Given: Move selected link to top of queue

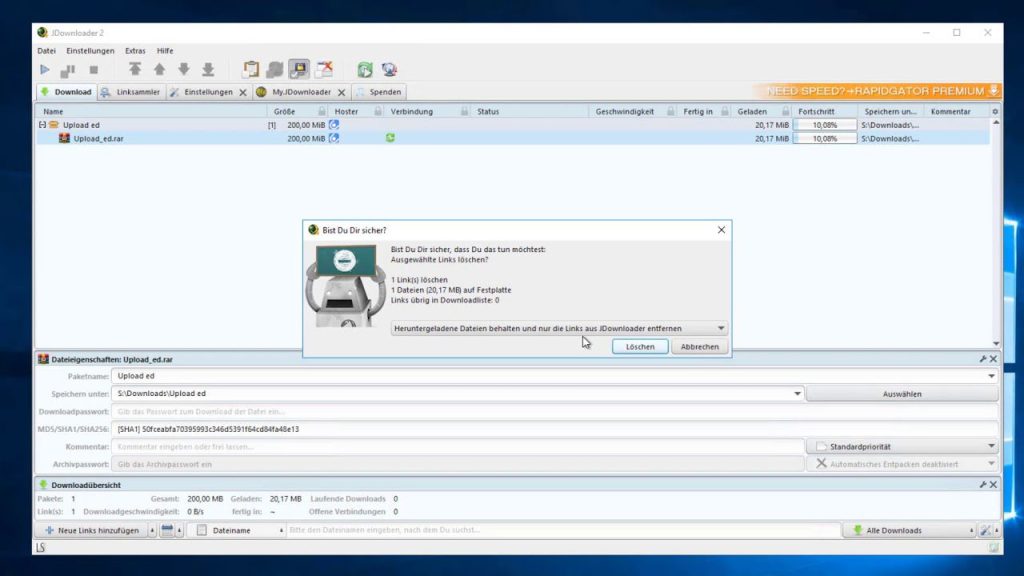Looking at the screenshot, I should click(x=137, y=69).
